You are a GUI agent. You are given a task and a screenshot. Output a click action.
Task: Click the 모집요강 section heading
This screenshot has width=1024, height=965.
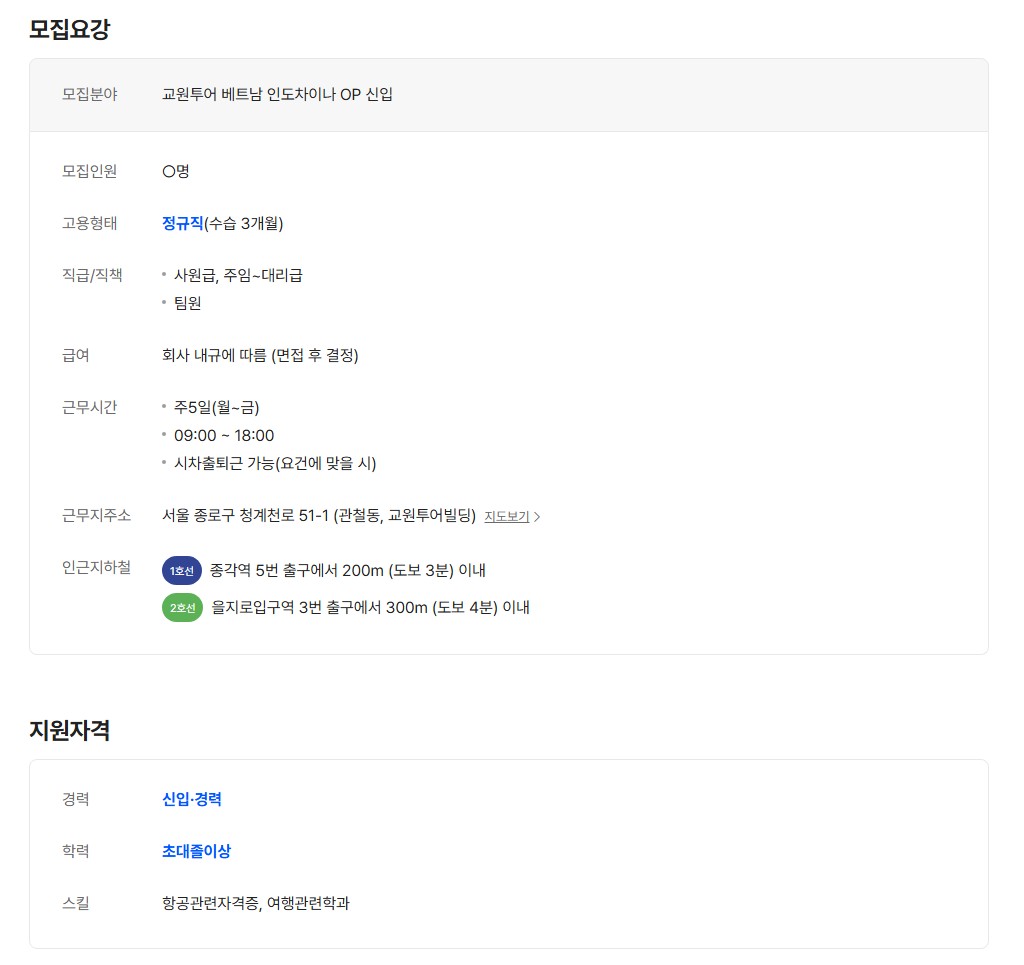click(69, 29)
